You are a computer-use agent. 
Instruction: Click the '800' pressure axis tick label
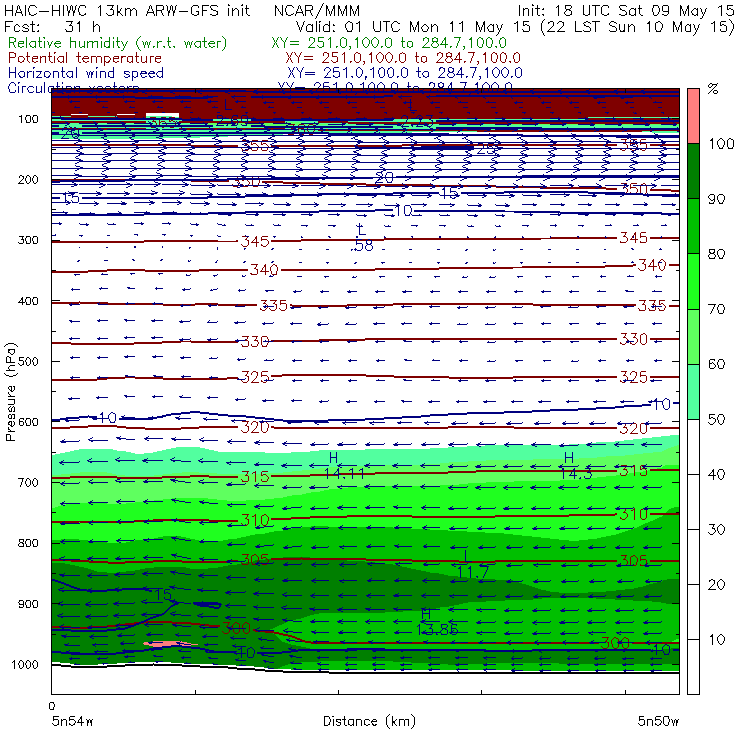click(28, 543)
